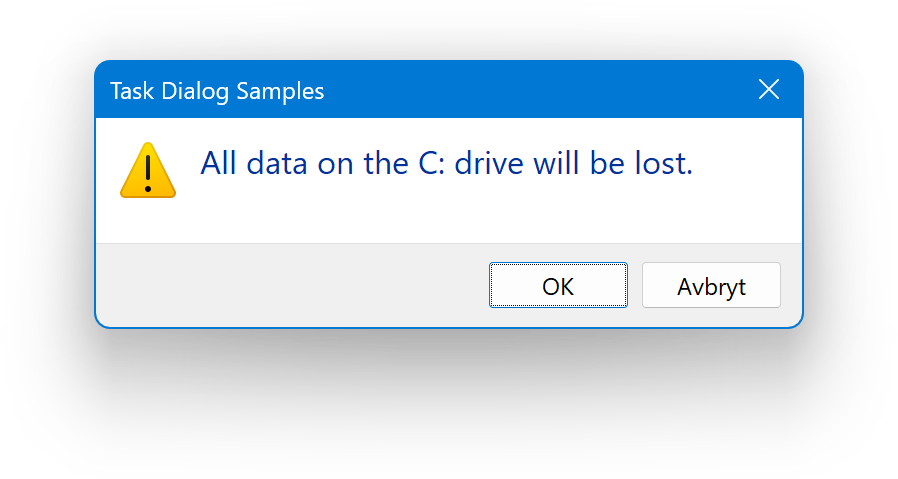Click the exclamation mark inside warning icon
898x479 pixels.
point(148,169)
